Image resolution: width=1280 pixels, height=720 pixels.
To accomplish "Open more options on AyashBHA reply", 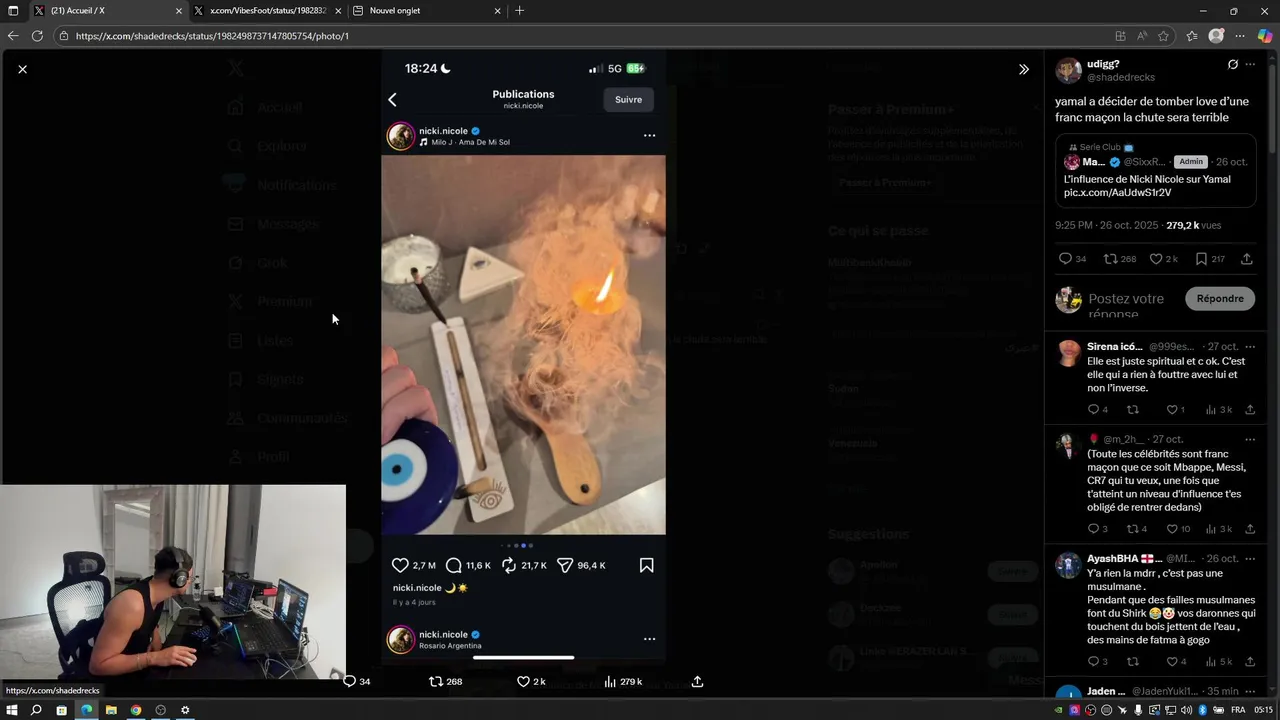I will point(1250,558).
